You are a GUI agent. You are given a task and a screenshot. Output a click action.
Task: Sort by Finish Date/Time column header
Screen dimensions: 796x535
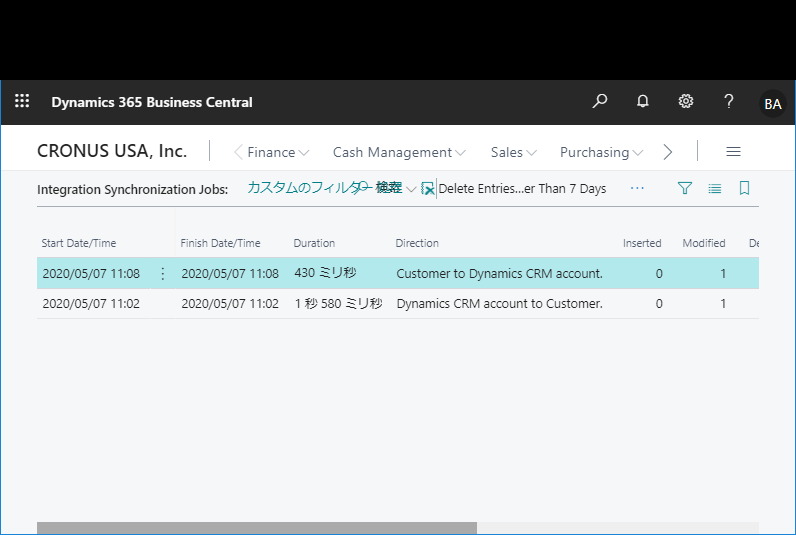point(220,243)
